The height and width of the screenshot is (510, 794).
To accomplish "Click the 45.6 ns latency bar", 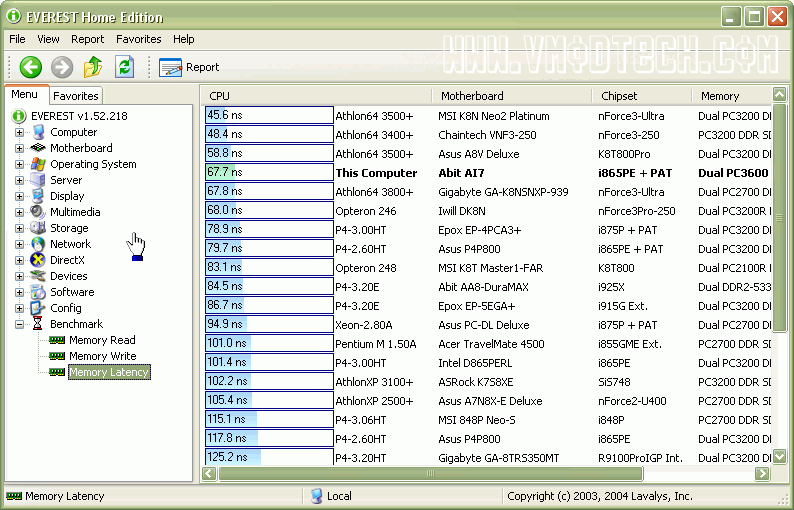I will [269, 115].
